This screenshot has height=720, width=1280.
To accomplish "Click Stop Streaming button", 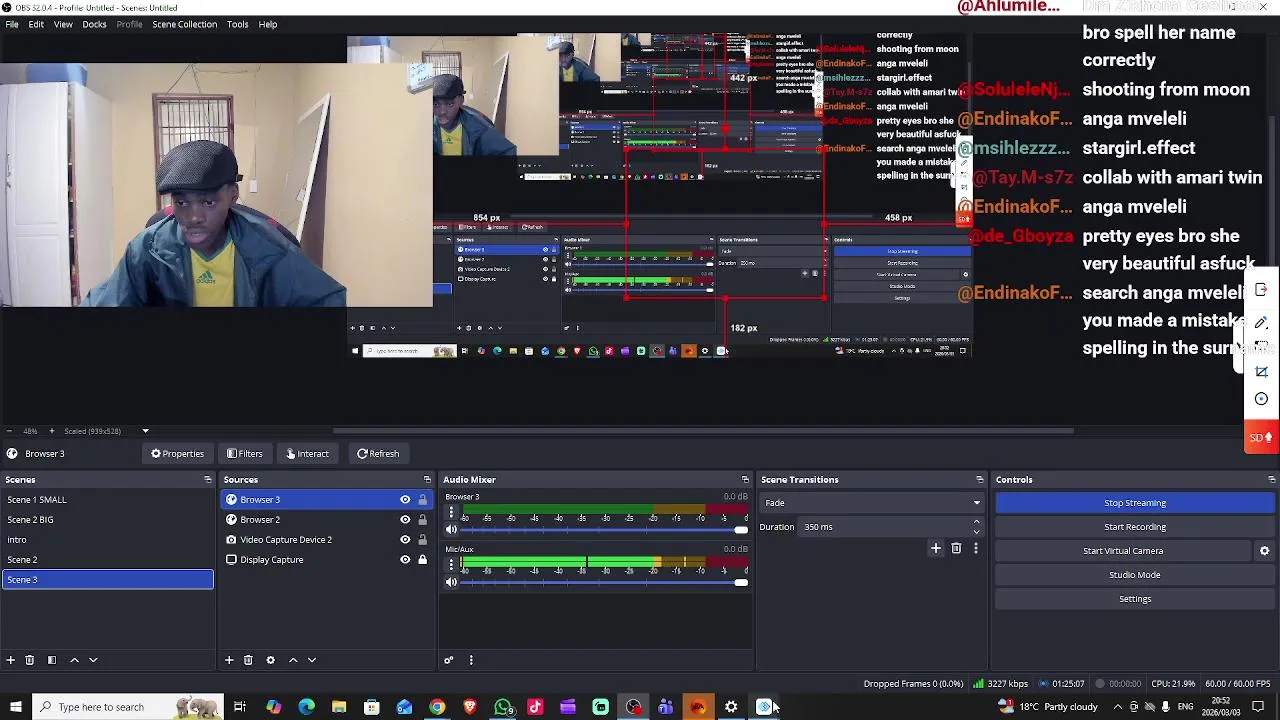I will pos(1135,503).
